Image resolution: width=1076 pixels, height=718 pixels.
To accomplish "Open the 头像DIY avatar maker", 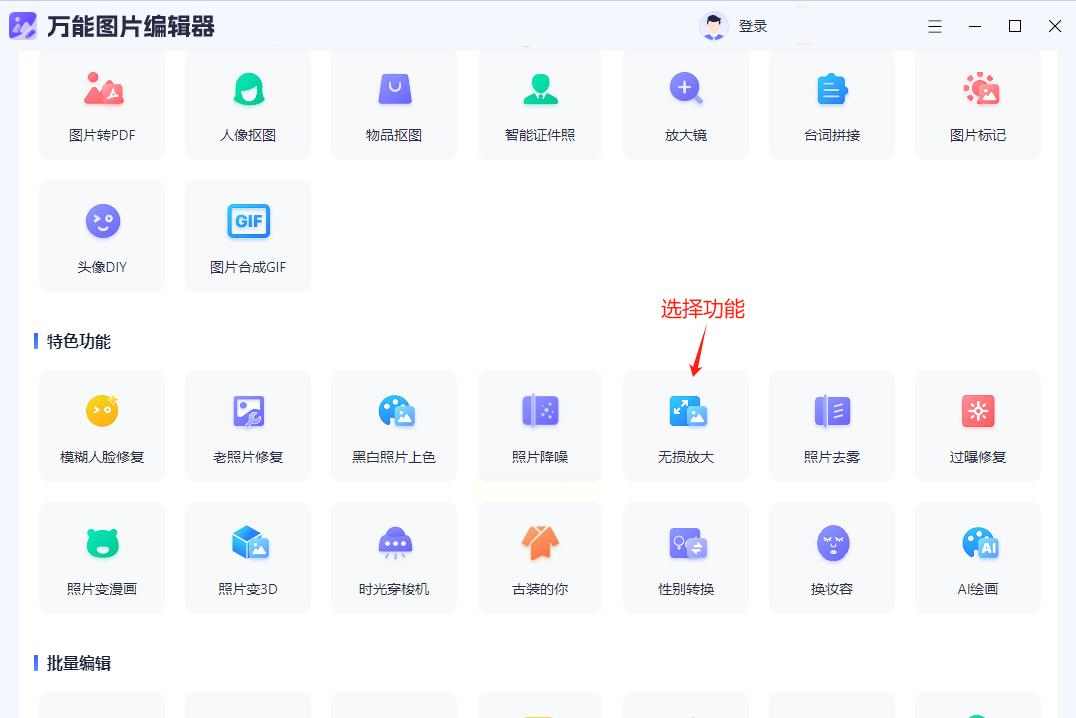I will coord(102,236).
